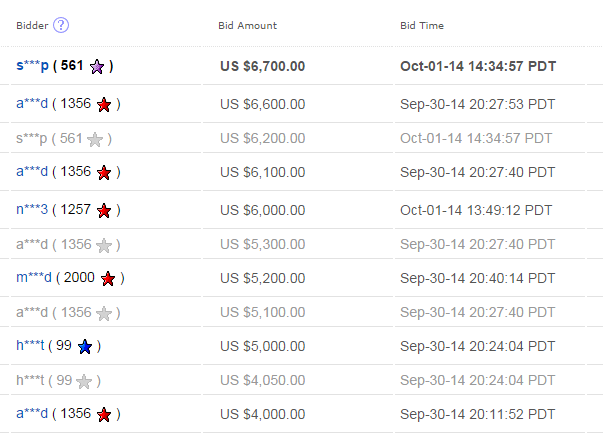Screen dimensions: 603x434
Task: Open bidder a***d in the $4,000.00 row
Action: click(x=32, y=414)
